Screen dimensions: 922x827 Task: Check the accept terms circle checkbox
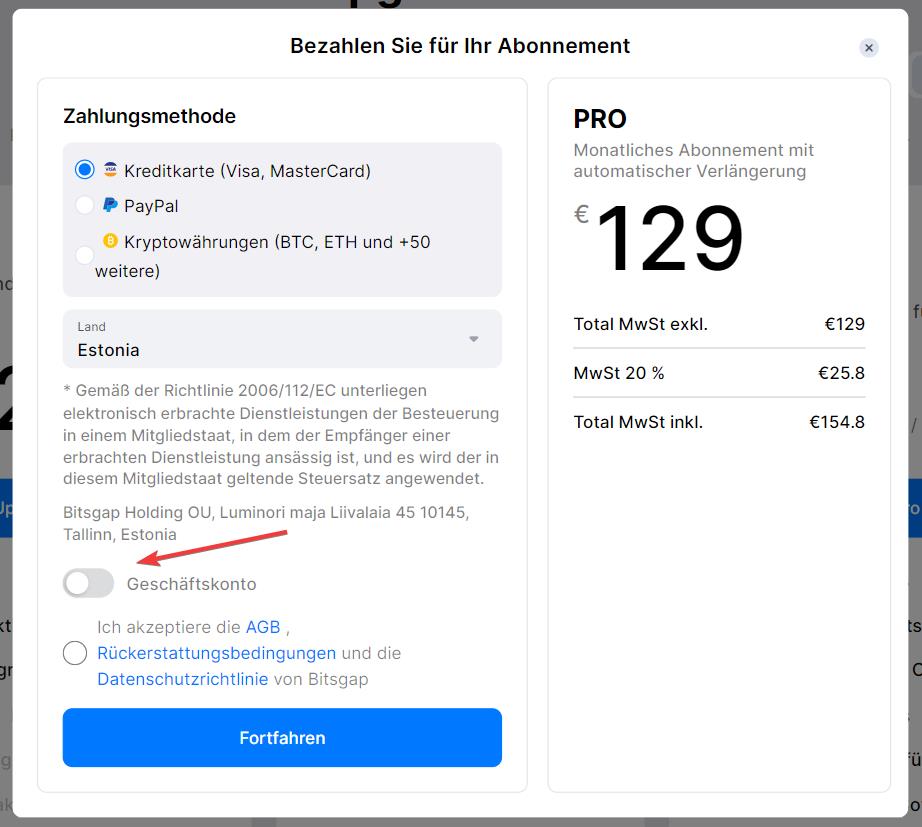pyautogui.click(x=75, y=653)
